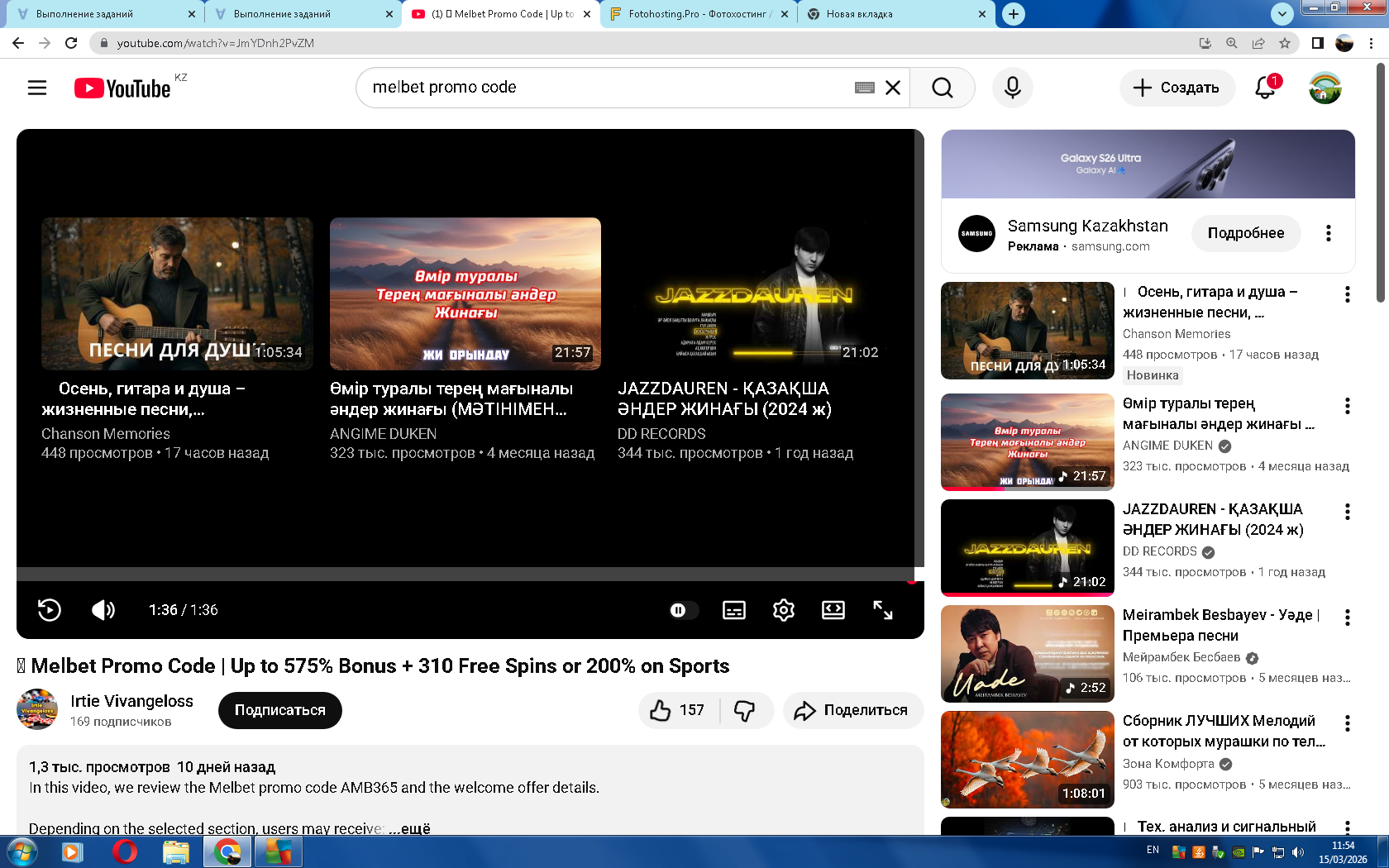Open YouTube notifications bell
The image size is (1389, 868).
tap(1266, 88)
